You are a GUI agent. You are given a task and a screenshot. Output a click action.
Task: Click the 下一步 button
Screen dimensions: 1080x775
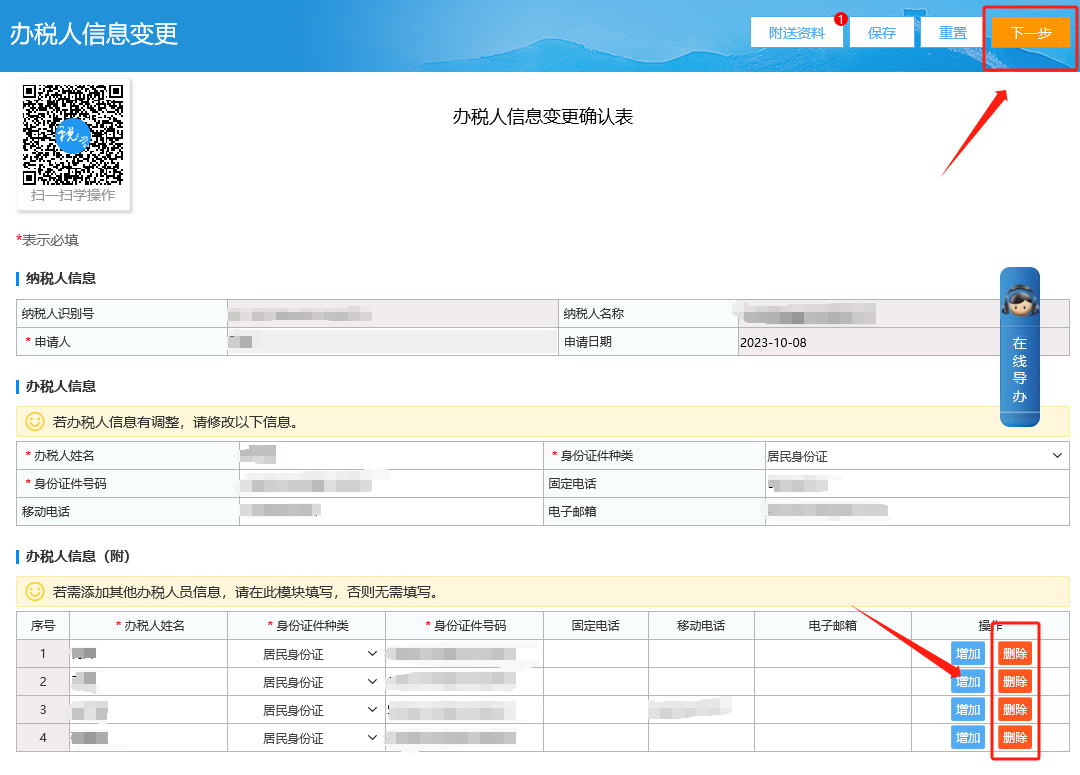tap(1028, 31)
